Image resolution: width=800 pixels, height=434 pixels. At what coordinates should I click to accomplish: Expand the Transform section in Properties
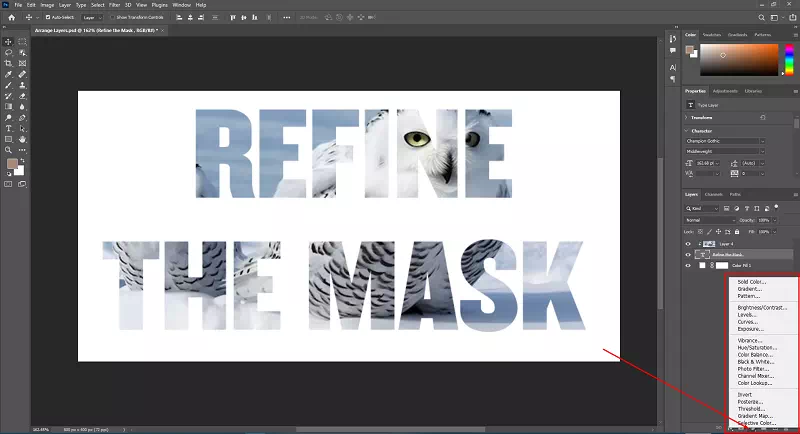coord(686,117)
